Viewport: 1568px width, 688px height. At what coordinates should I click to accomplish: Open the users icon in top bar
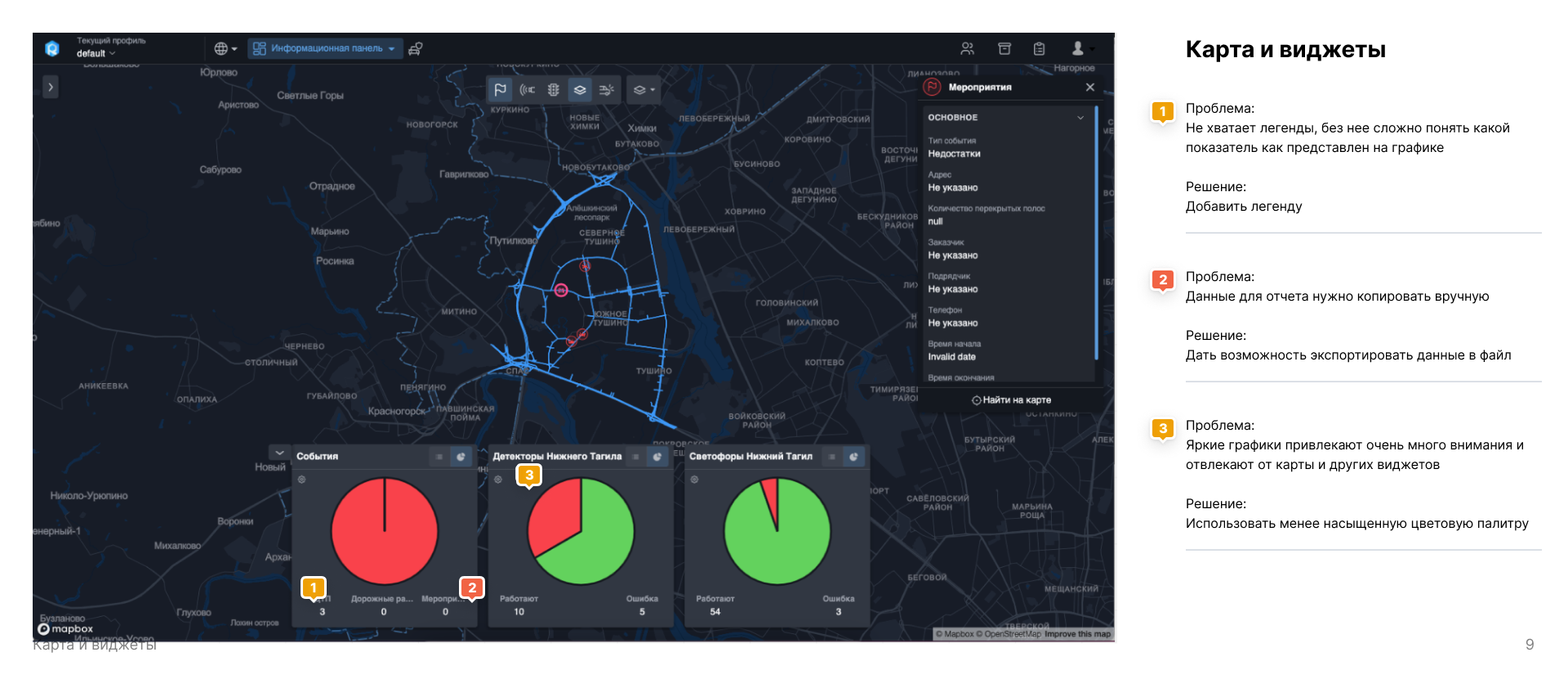[967, 49]
